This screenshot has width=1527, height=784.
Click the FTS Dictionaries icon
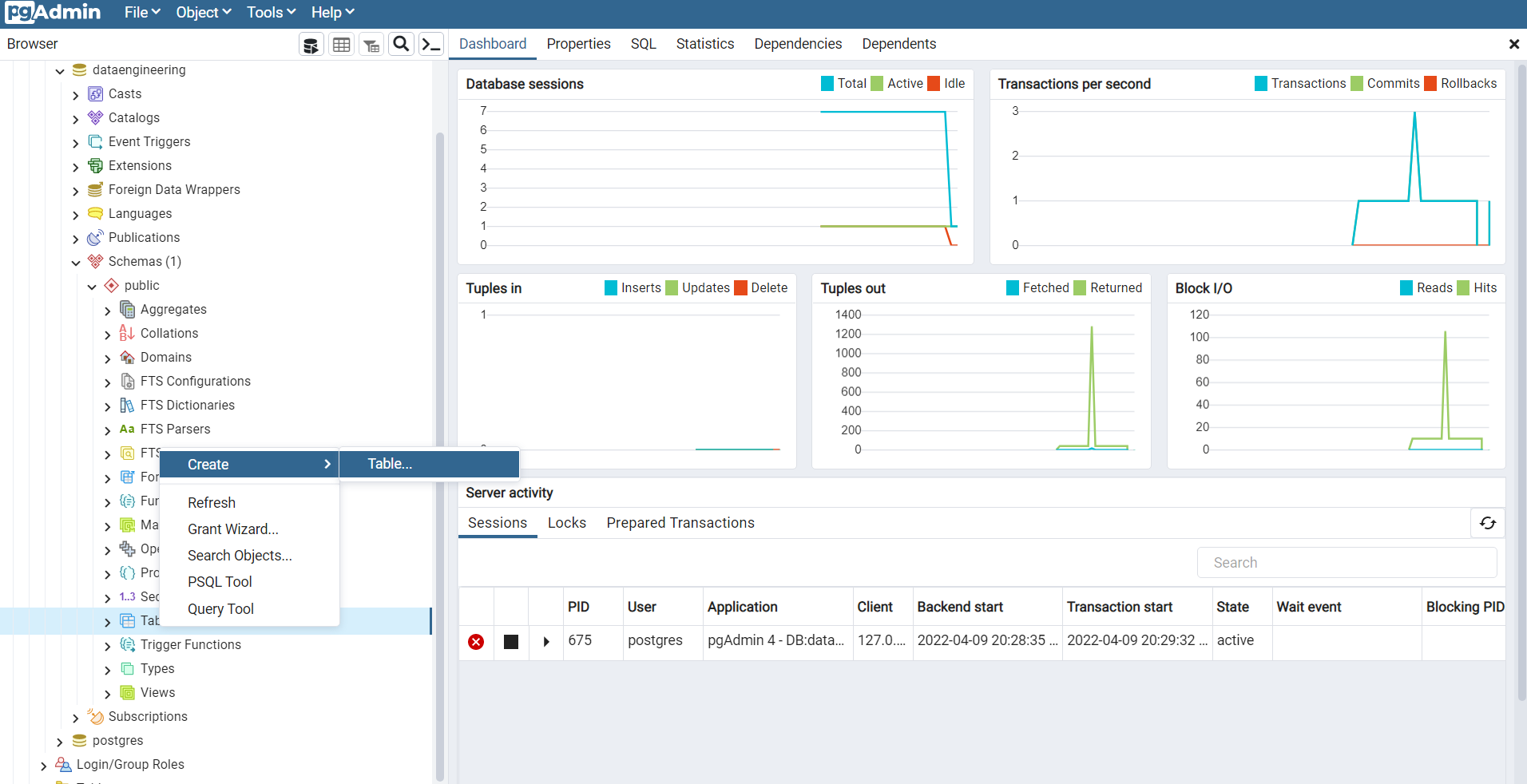click(x=127, y=406)
